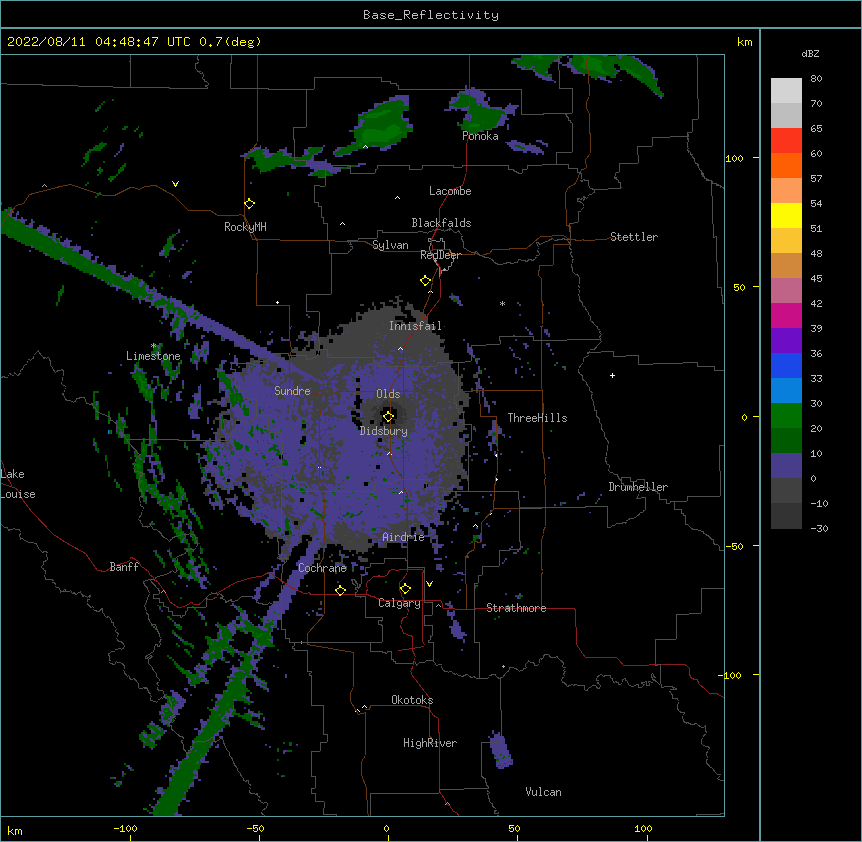Click the white asterisk marker east of Innisfail
Viewport: 862px width, 842px height.
tap(502, 303)
